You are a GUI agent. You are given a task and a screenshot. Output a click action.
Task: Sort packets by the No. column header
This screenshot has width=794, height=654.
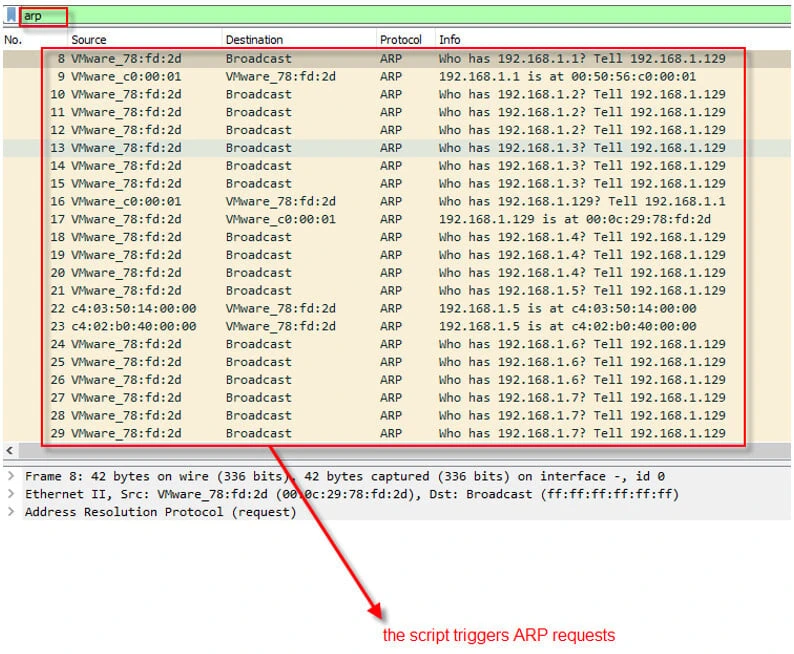(x=13, y=40)
